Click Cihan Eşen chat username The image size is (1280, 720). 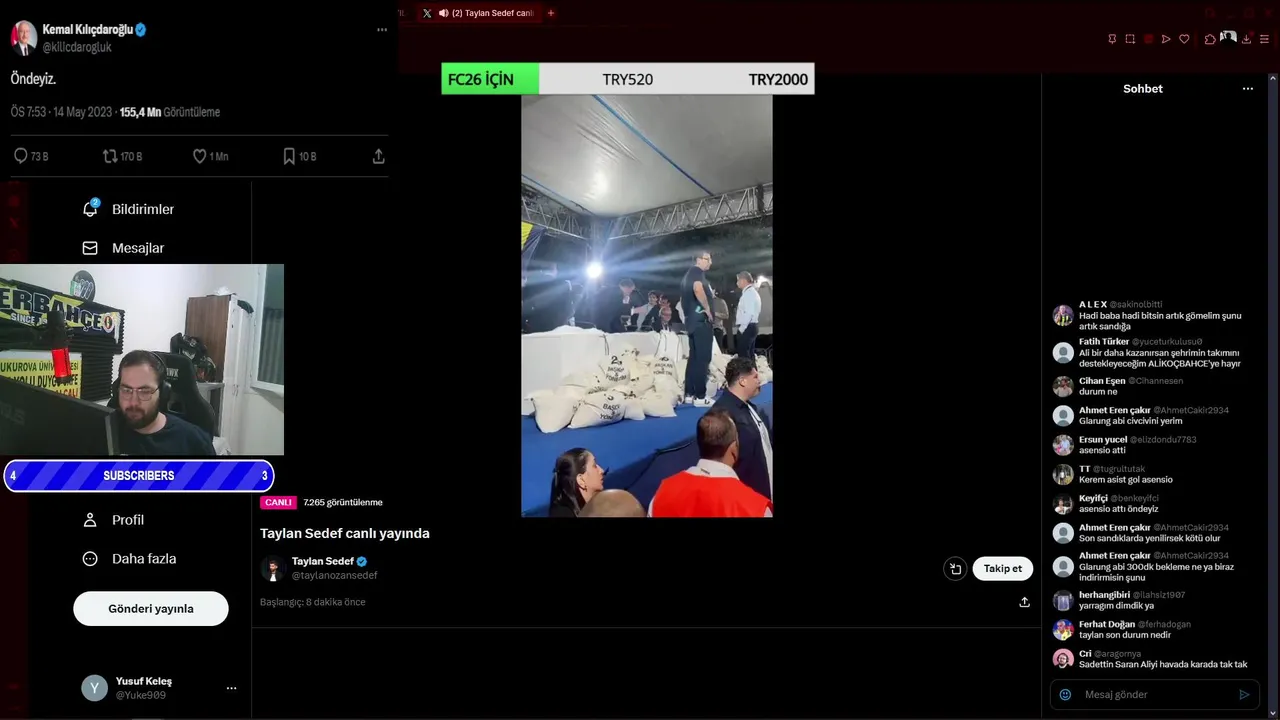point(1102,381)
